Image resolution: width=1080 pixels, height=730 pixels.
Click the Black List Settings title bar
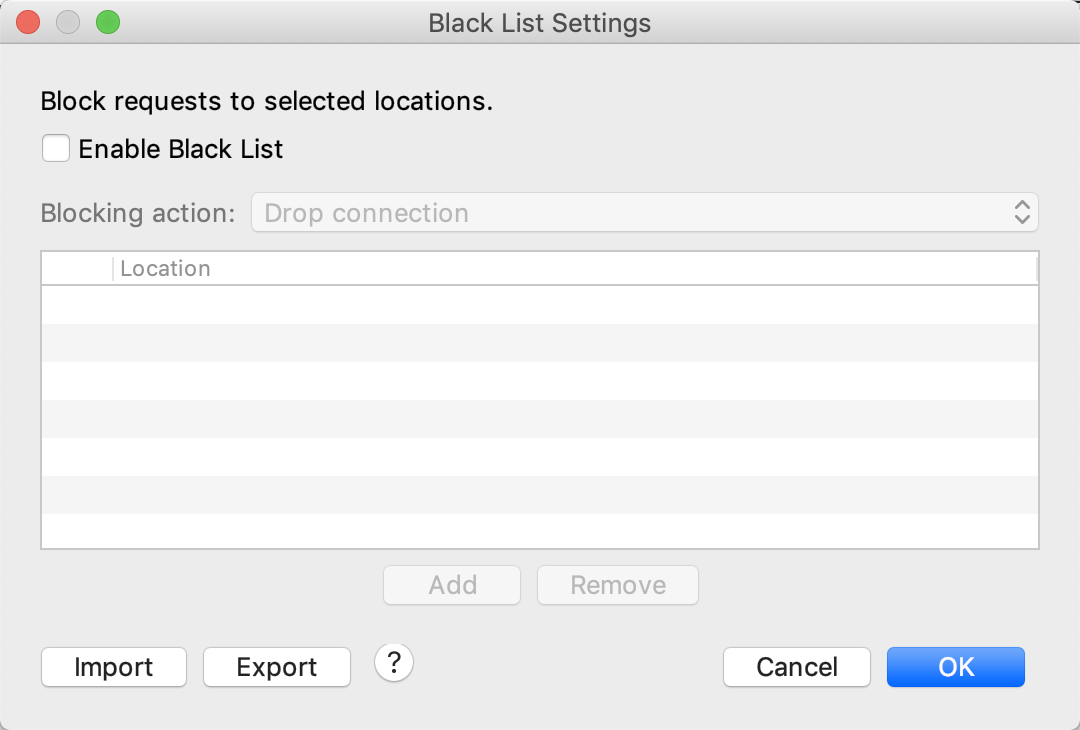[x=539, y=22]
